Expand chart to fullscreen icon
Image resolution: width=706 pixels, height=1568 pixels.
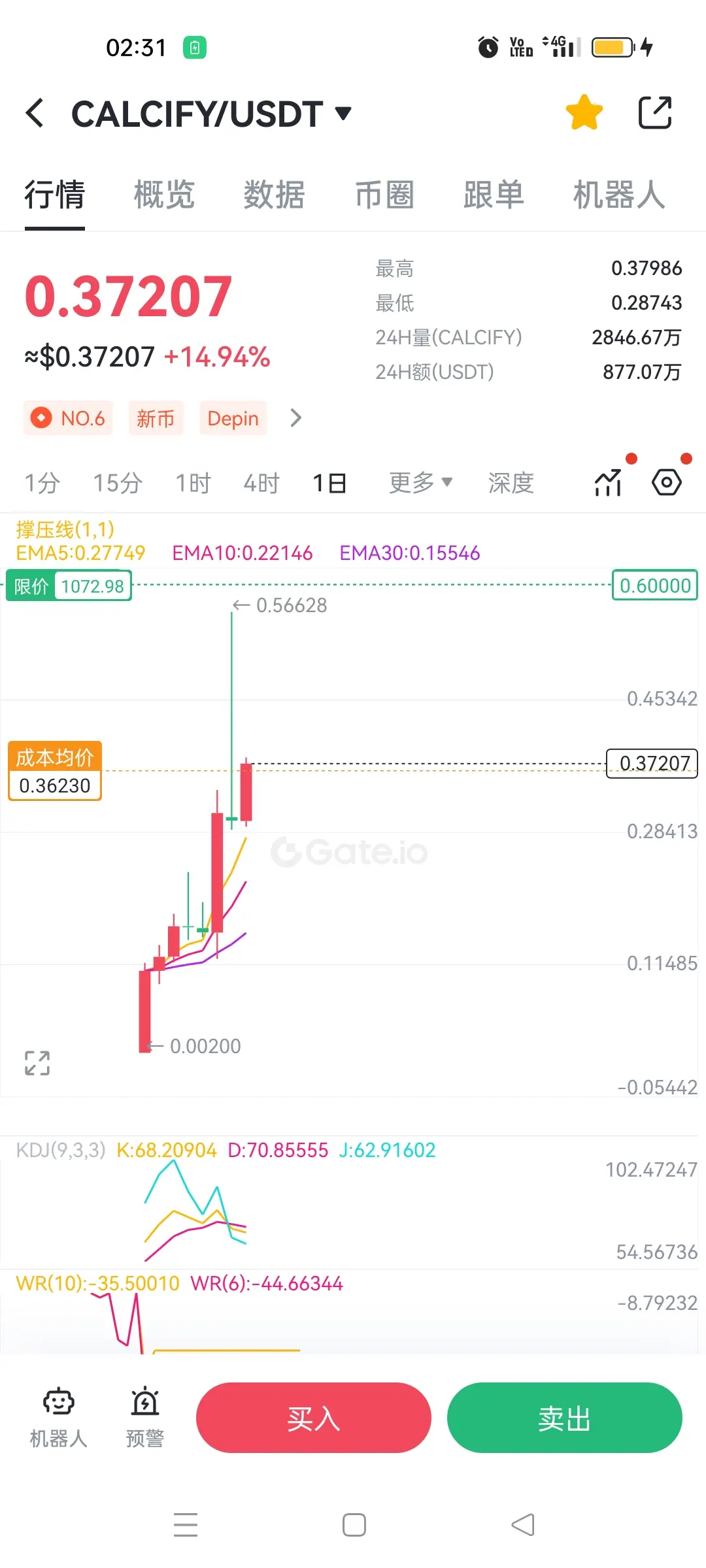point(37,1063)
